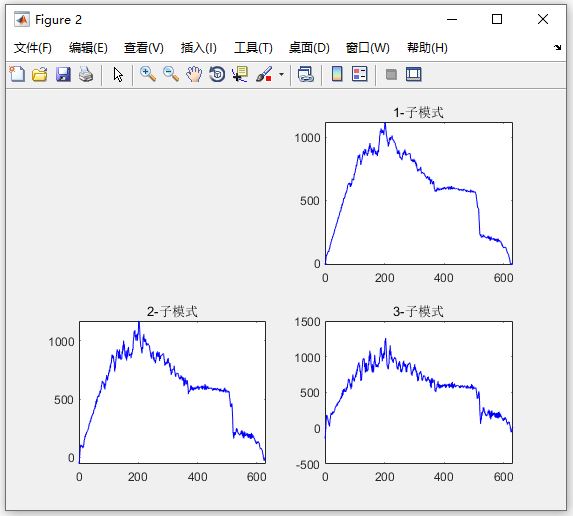This screenshot has width=573, height=516.
Task: Open the 文件(F) menu
Action: 33,48
